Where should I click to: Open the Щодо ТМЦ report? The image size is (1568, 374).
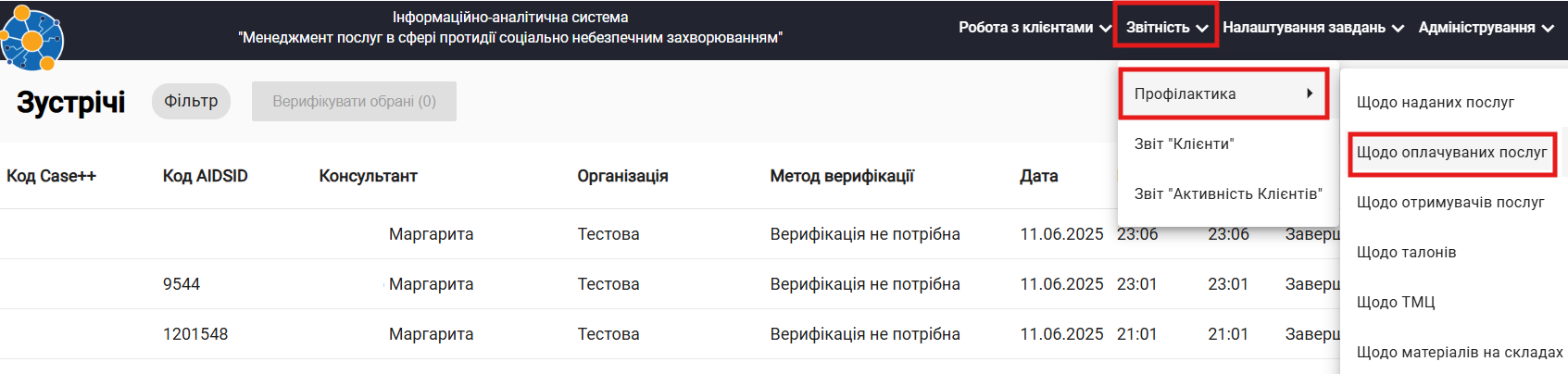point(1395,302)
